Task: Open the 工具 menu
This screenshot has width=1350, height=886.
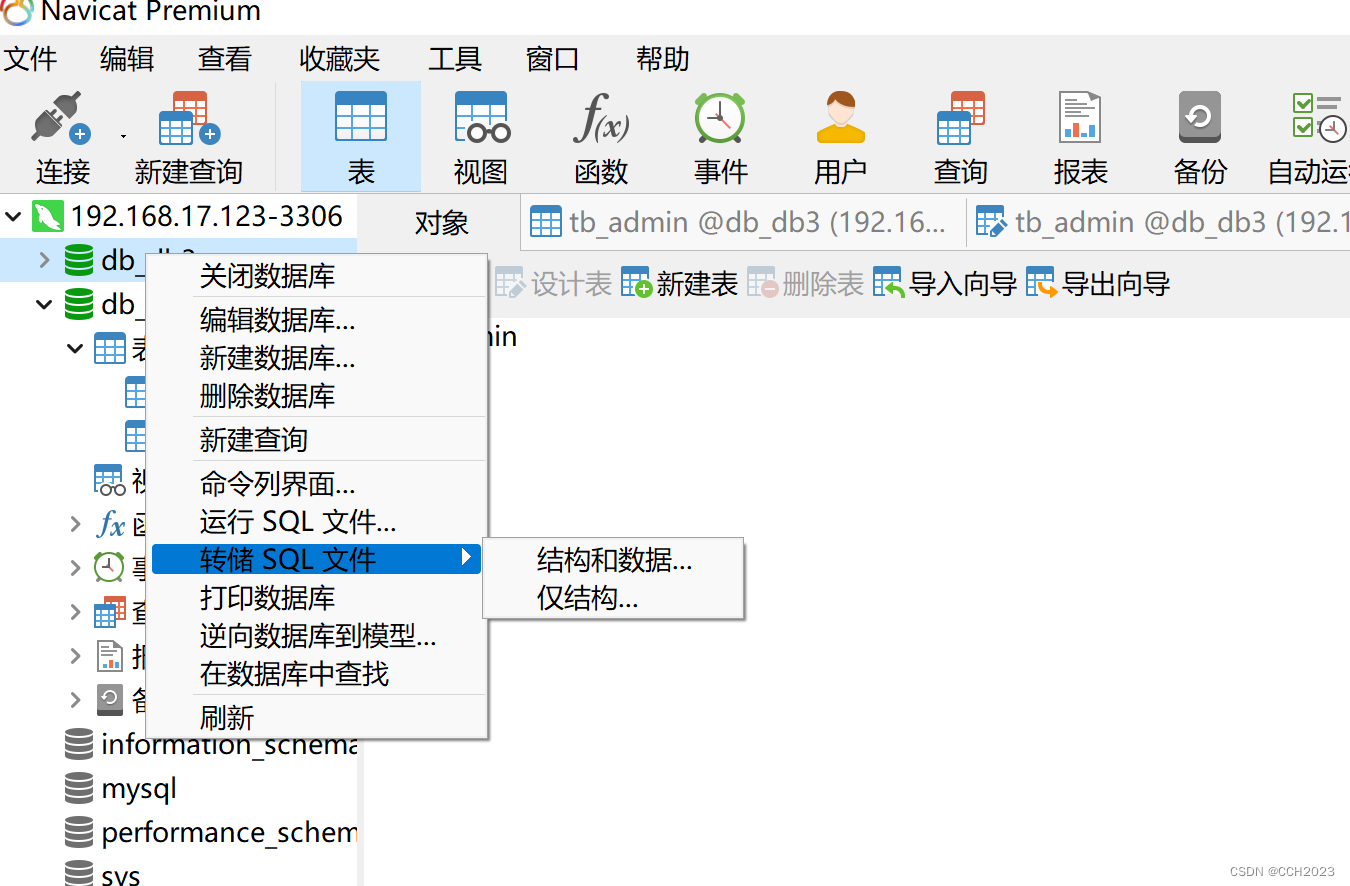Action: [455, 59]
